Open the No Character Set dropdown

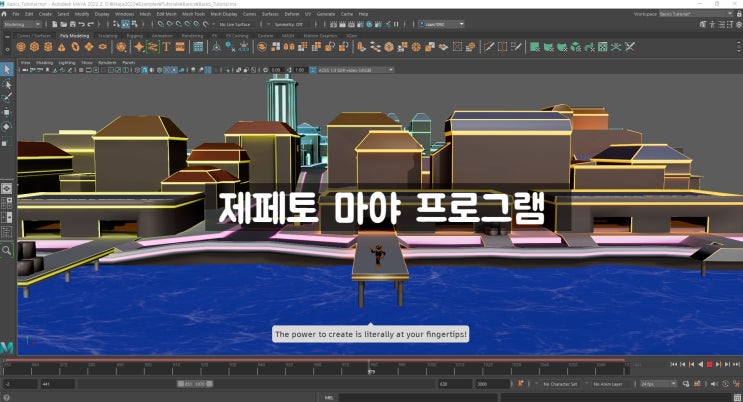pyautogui.click(x=561, y=384)
